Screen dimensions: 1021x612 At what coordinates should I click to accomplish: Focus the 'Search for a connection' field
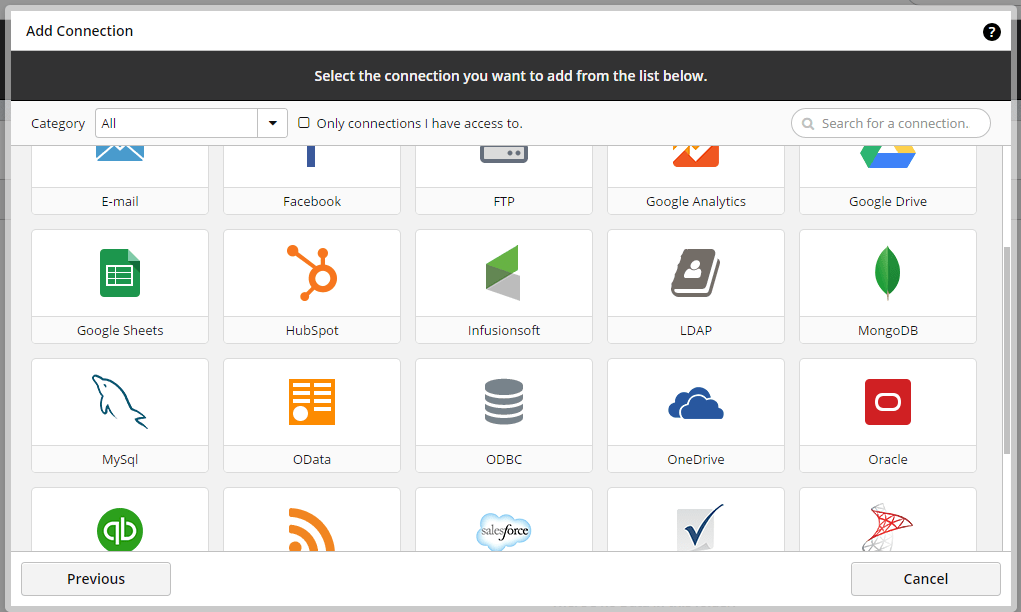891,123
